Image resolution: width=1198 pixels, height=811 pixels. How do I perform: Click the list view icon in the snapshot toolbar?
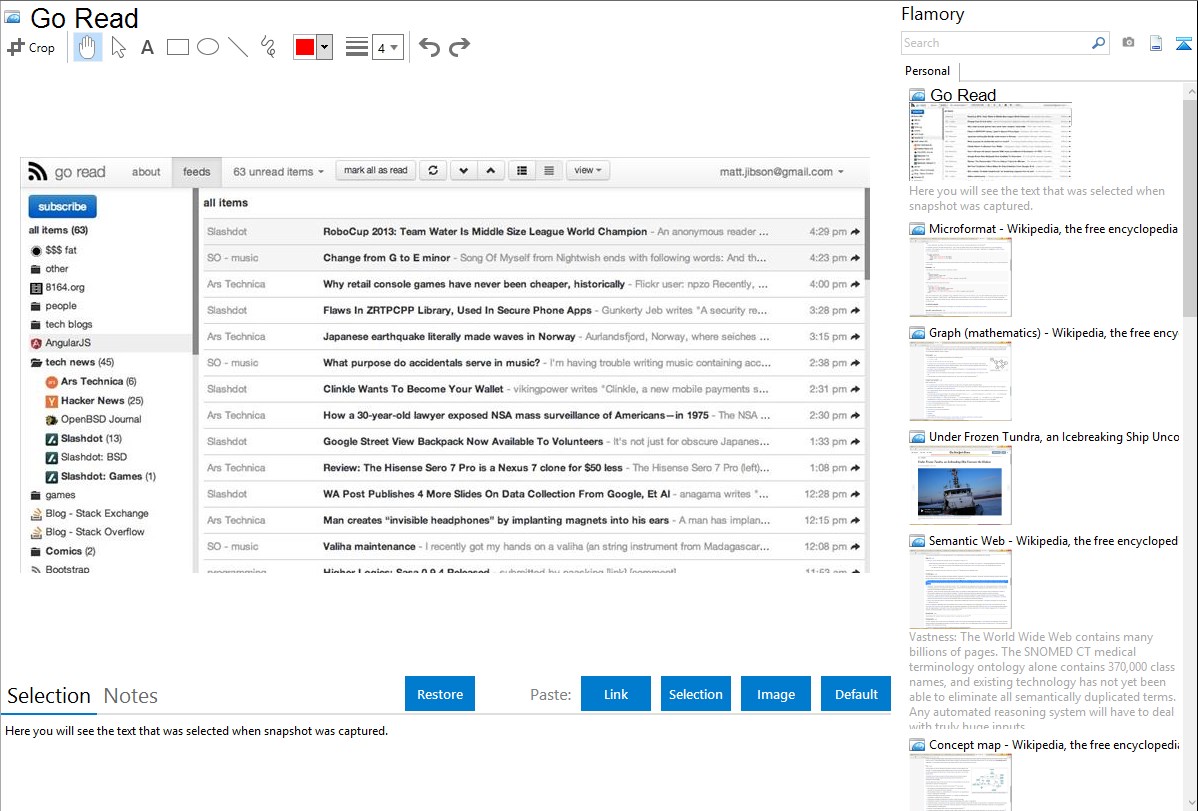(522, 170)
